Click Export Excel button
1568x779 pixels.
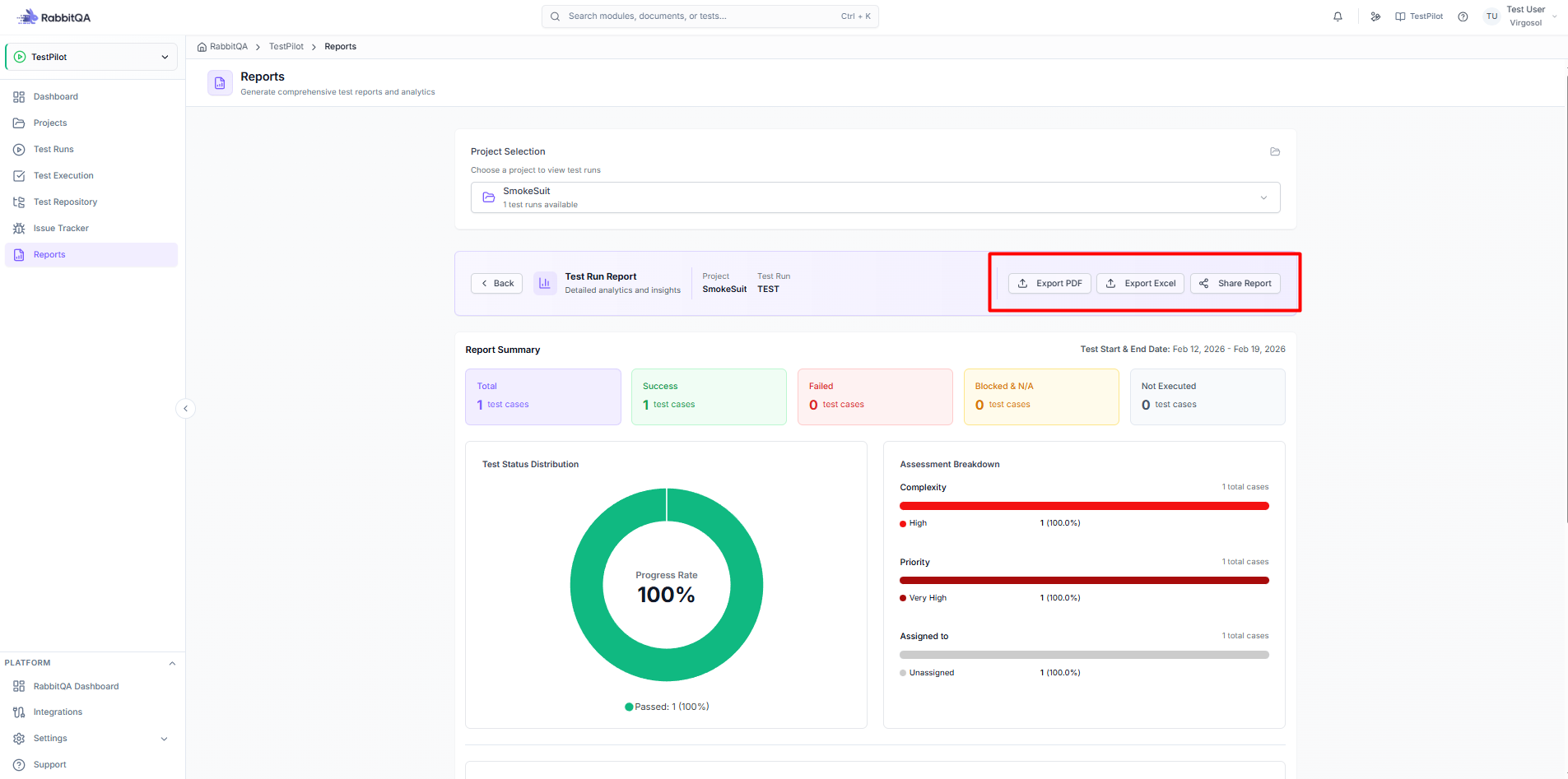click(1140, 283)
